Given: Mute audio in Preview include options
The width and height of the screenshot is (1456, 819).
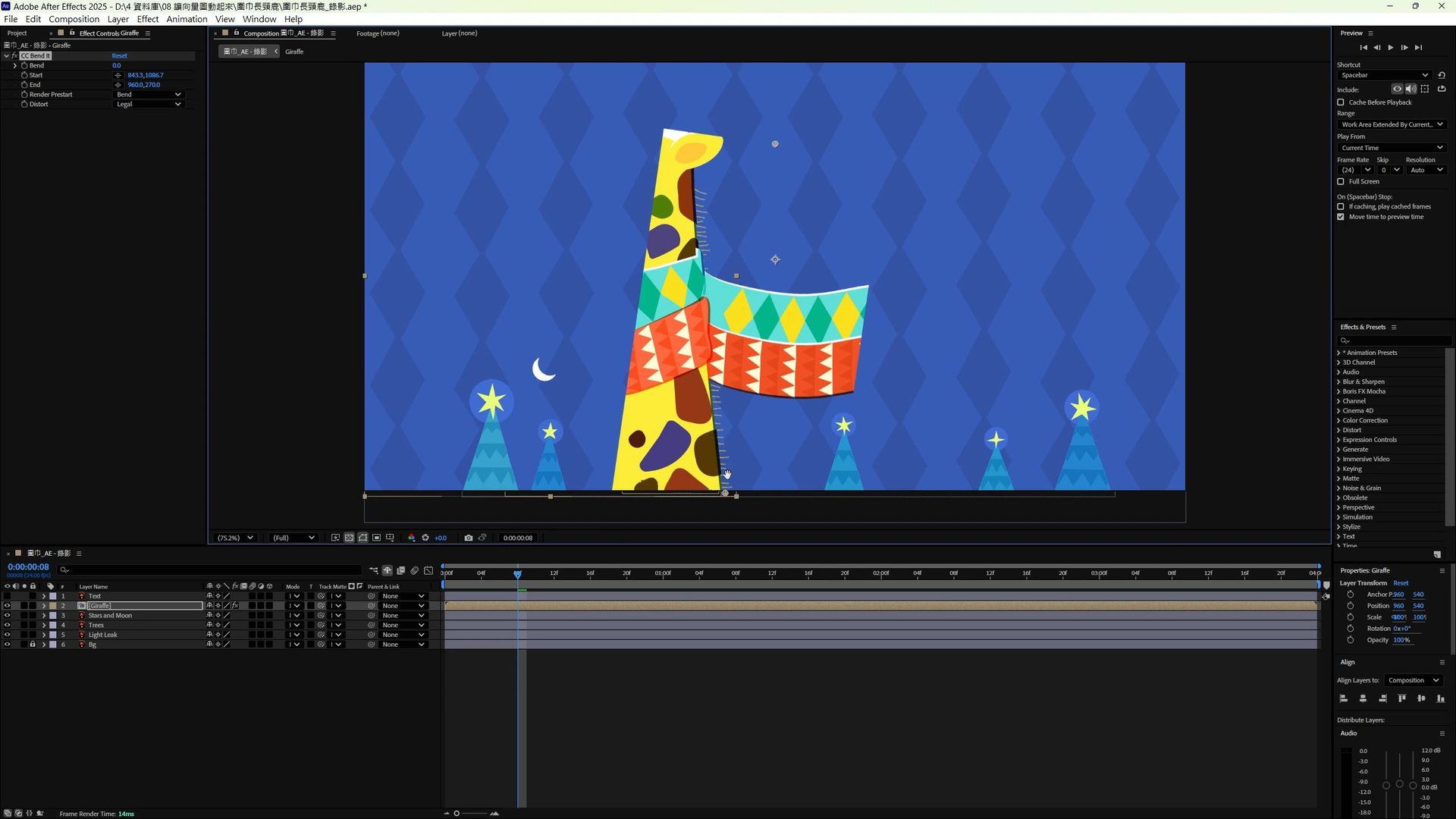Looking at the screenshot, I should (1410, 89).
